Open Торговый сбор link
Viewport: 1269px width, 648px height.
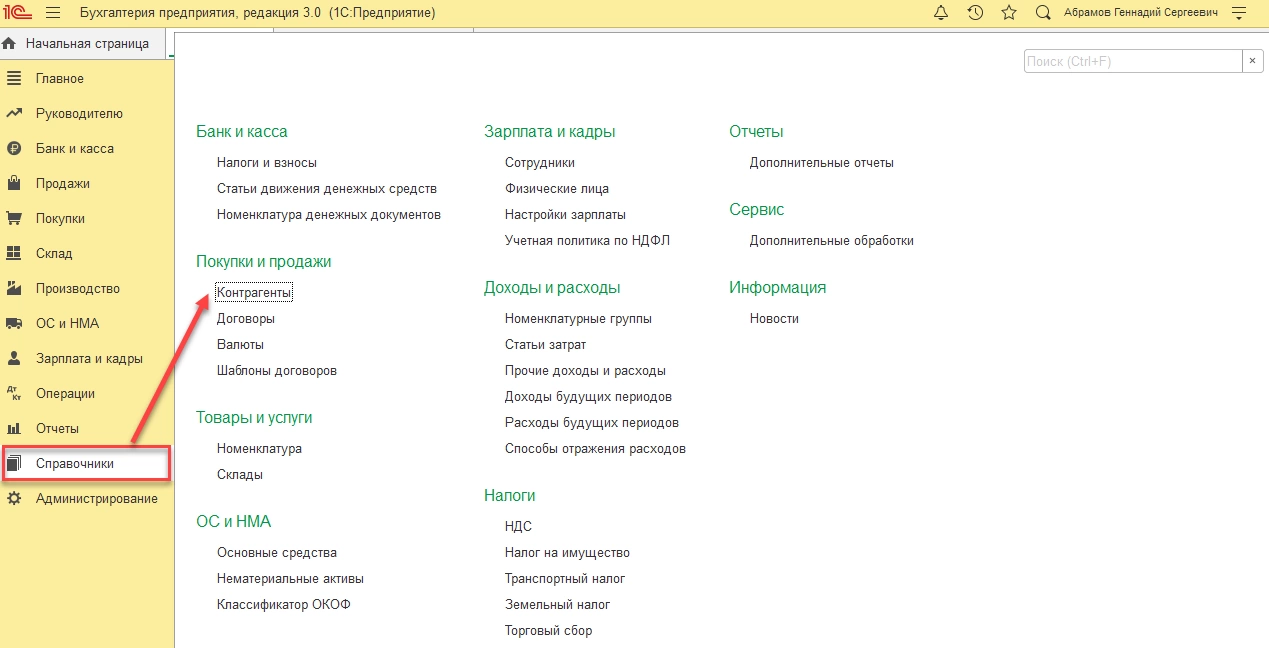(x=548, y=631)
